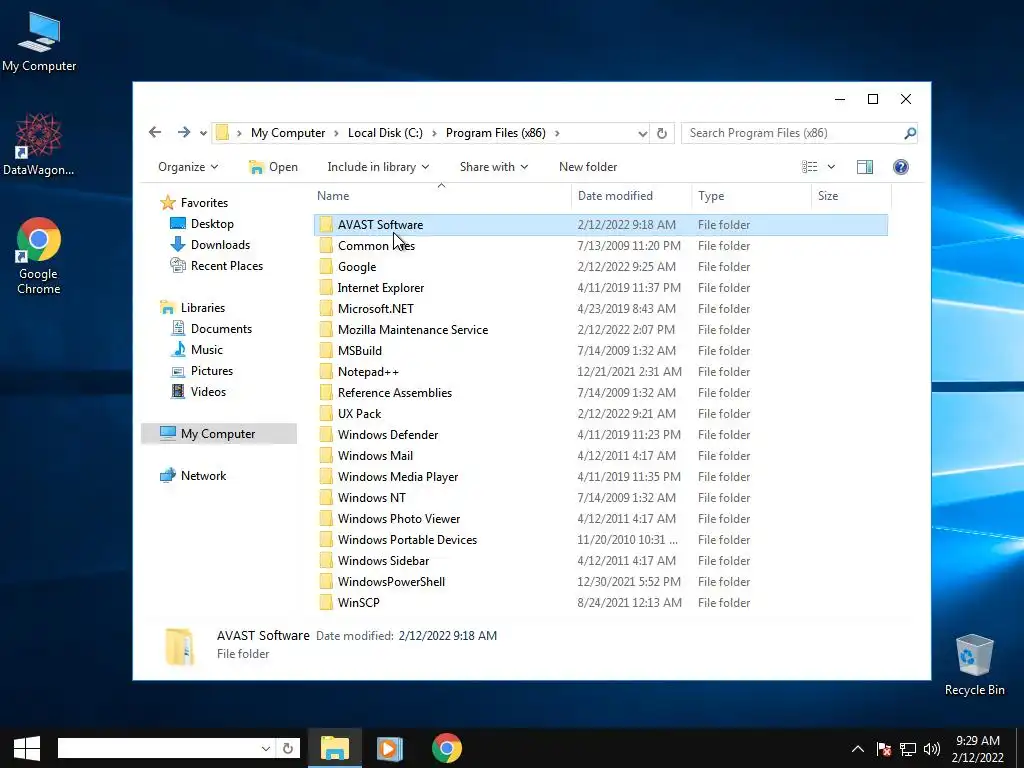Select the Microsoft.NET folder icon

click(326, 308)
